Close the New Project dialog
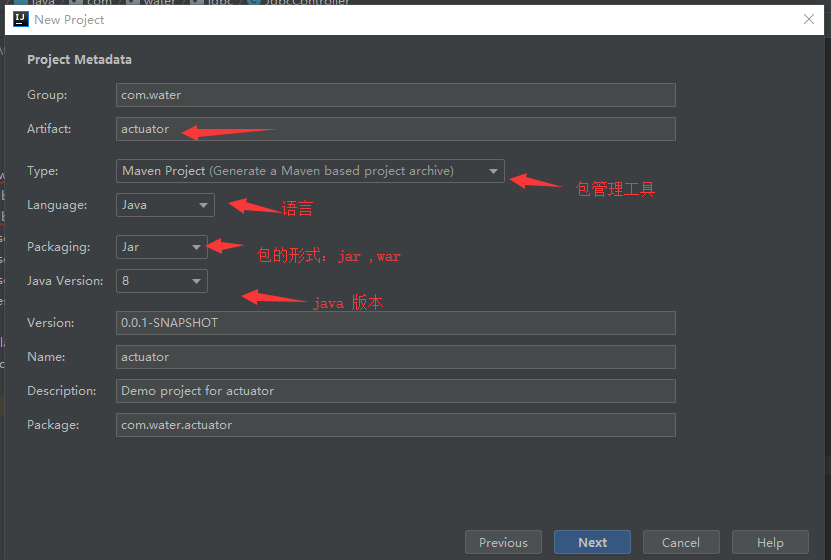Viewport: 831px width, 560px height. point(809,20)
